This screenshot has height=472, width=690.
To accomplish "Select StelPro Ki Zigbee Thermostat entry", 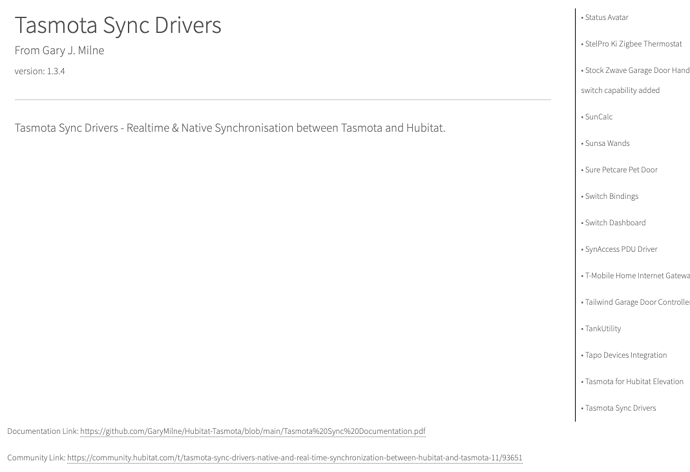I will (x=633, y=44).
